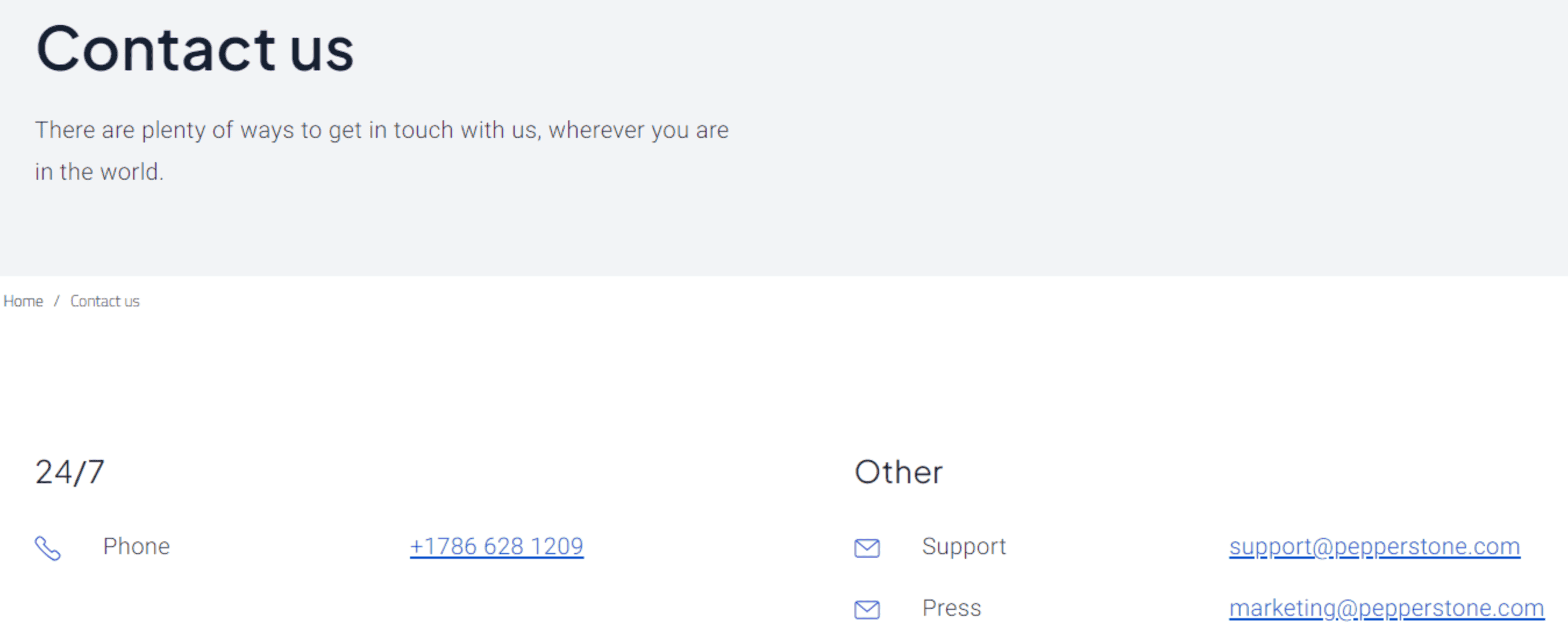Click the word us in the page title

(322, 51)
